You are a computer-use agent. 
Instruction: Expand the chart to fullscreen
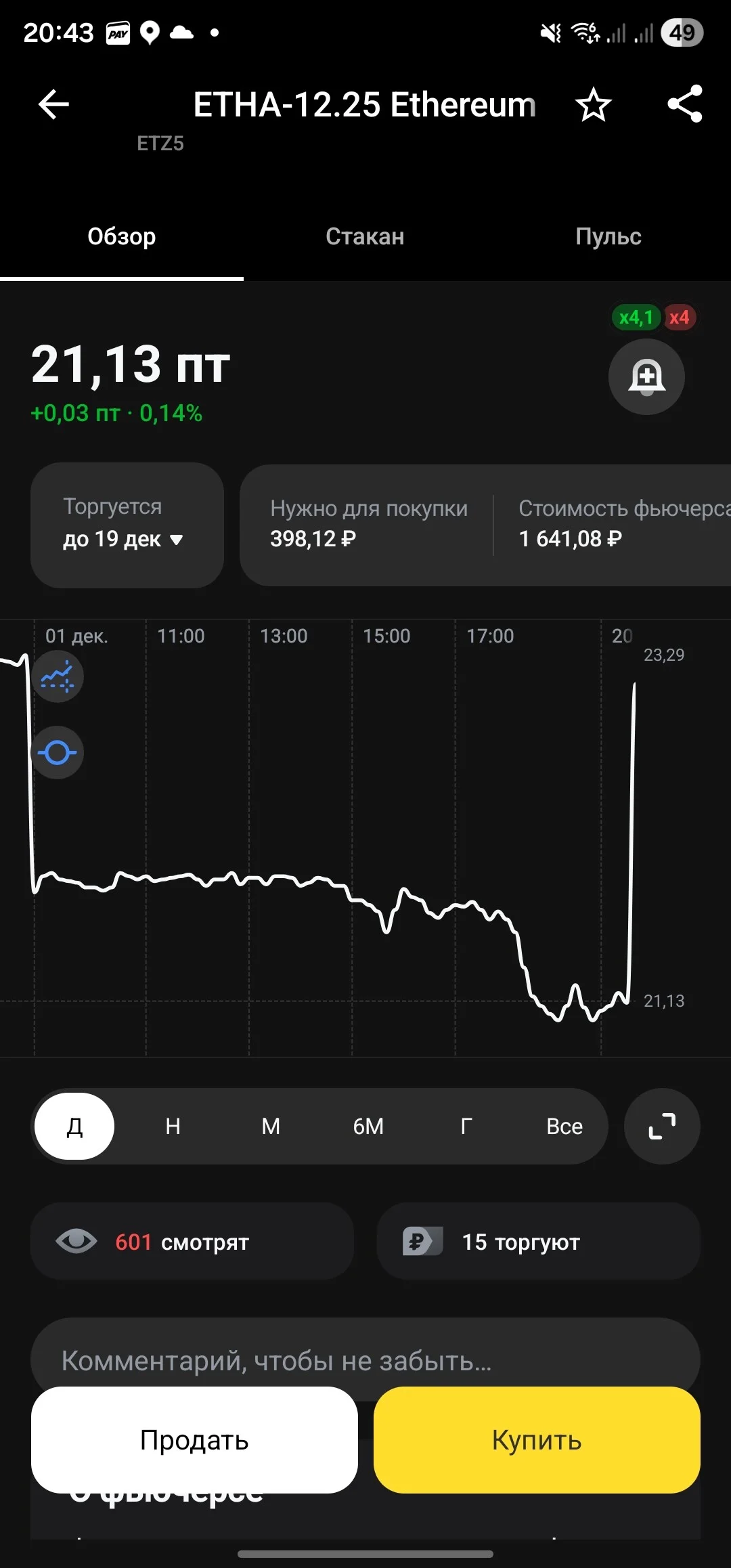tap(662, 1126)
